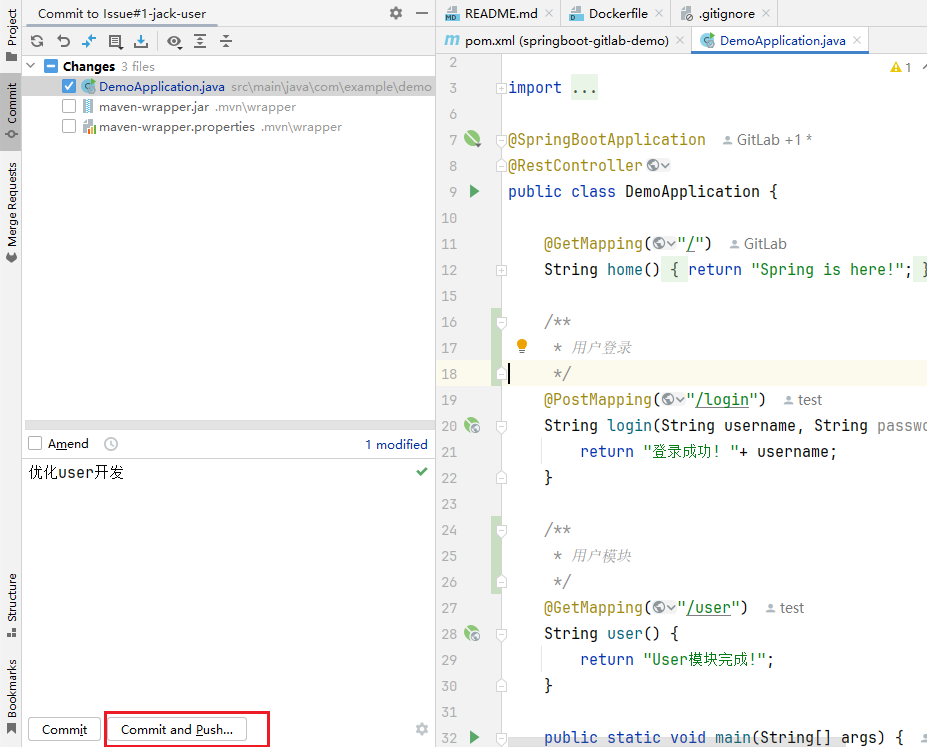Check the maven-wrapper.jar file checkbox

69,106
